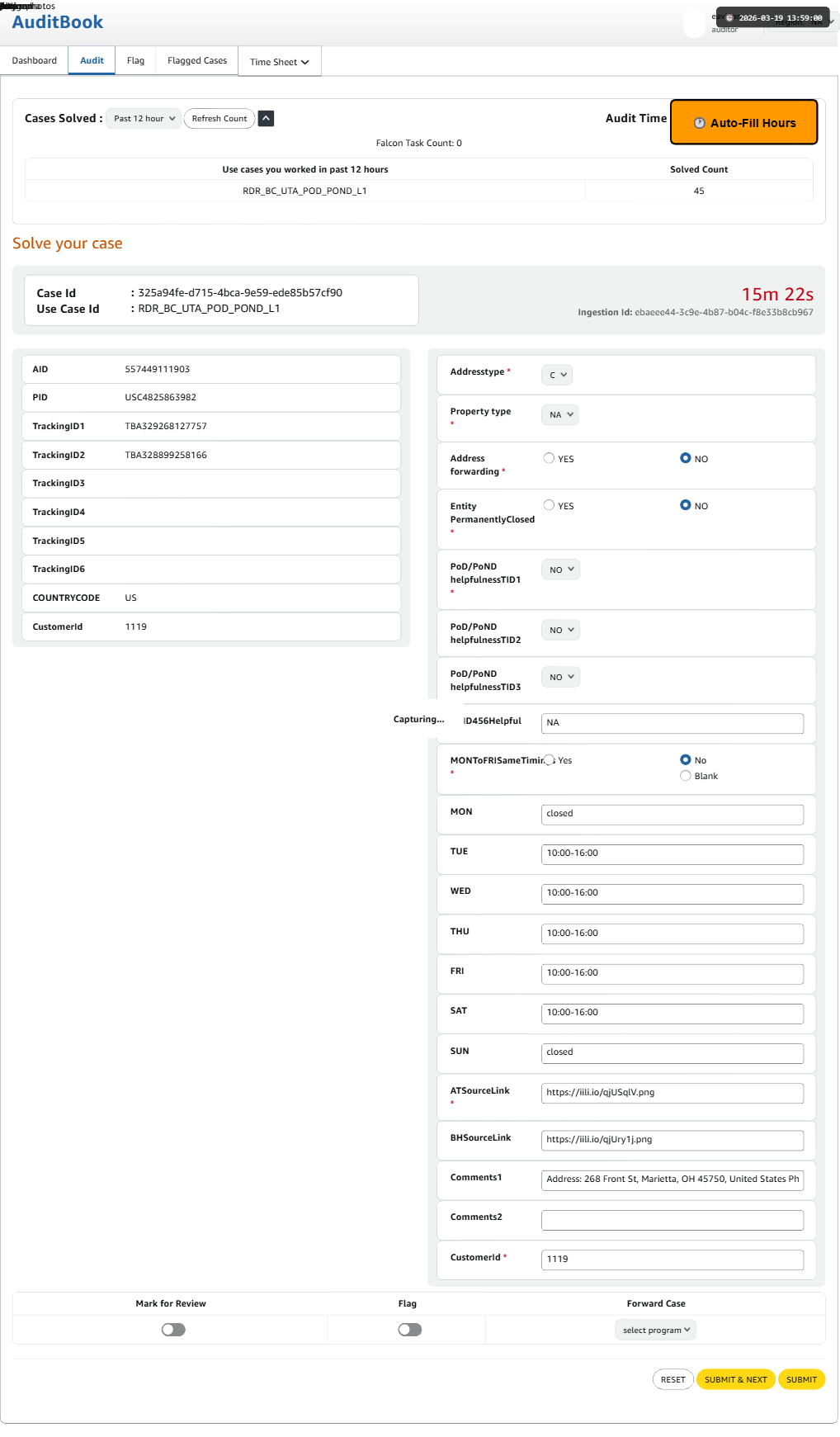The height and width of the screenshot is (1437, 840).
Task: Choose YES for Entity PermanentlyClosed
Action: pos(549,505)
